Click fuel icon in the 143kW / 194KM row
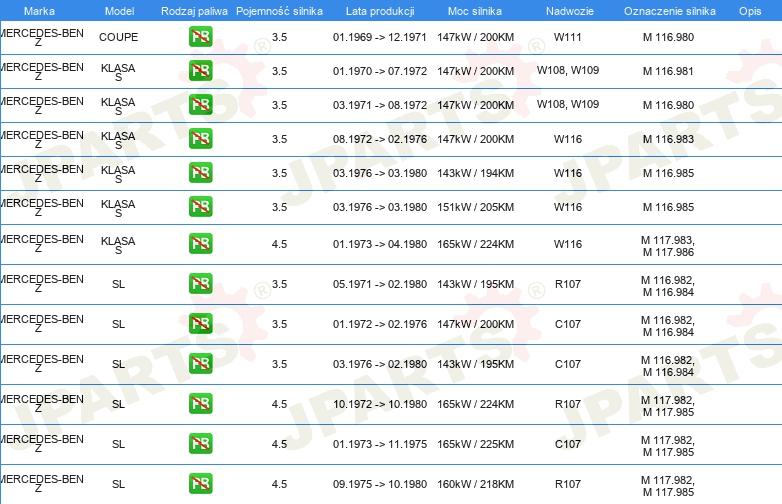This screenshot has width=782, height=504. click(x=200, y=172)
